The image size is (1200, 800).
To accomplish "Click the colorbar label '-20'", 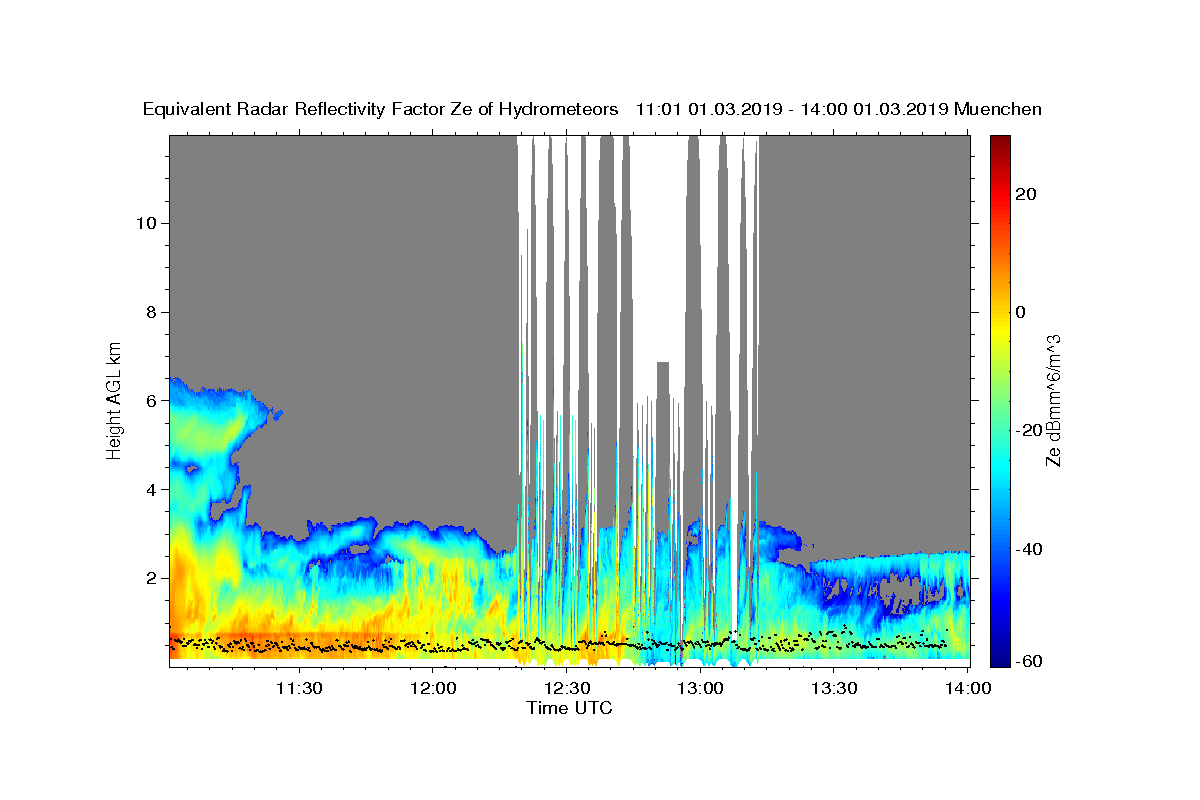I will click(x=1029, y=431).
